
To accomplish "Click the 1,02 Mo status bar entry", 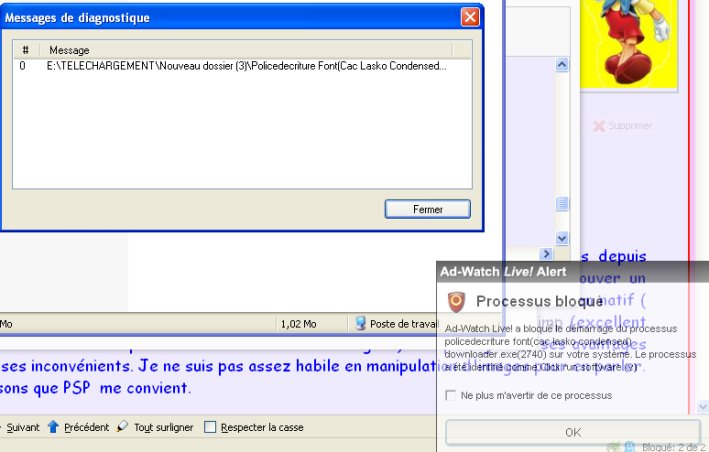I will 298,324.
